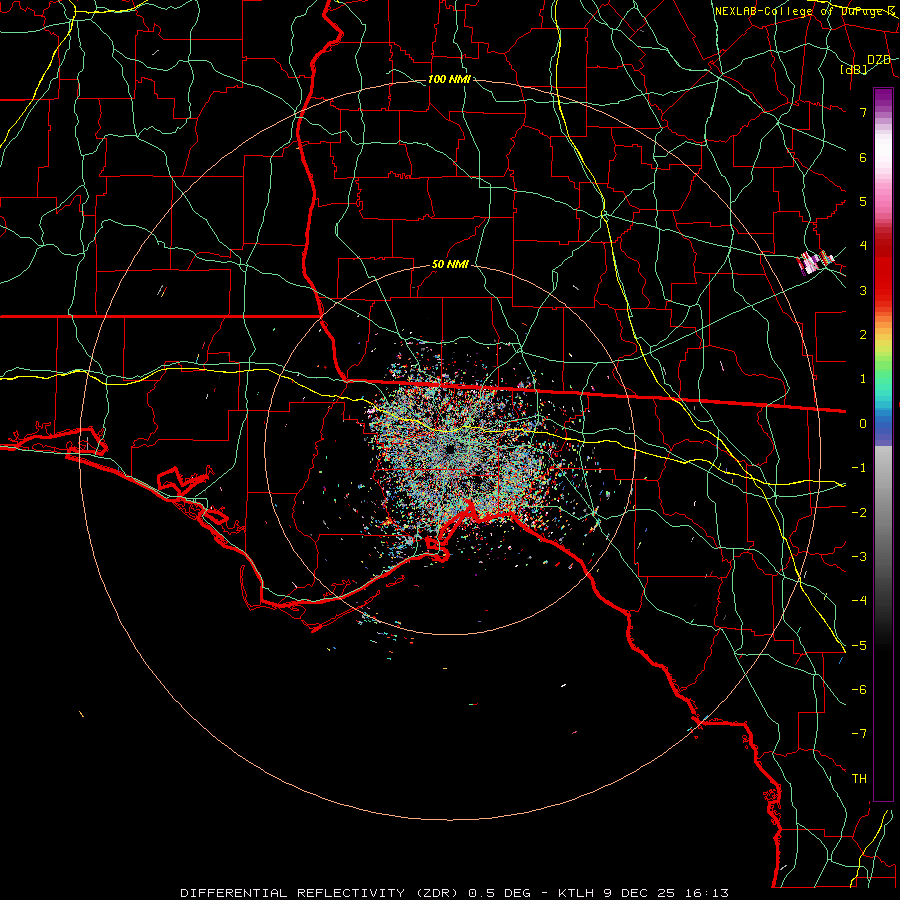This screenshot has width=900, height=900.
Task: Click the '100 NMI' range ring label
Action: coord(449,79)
